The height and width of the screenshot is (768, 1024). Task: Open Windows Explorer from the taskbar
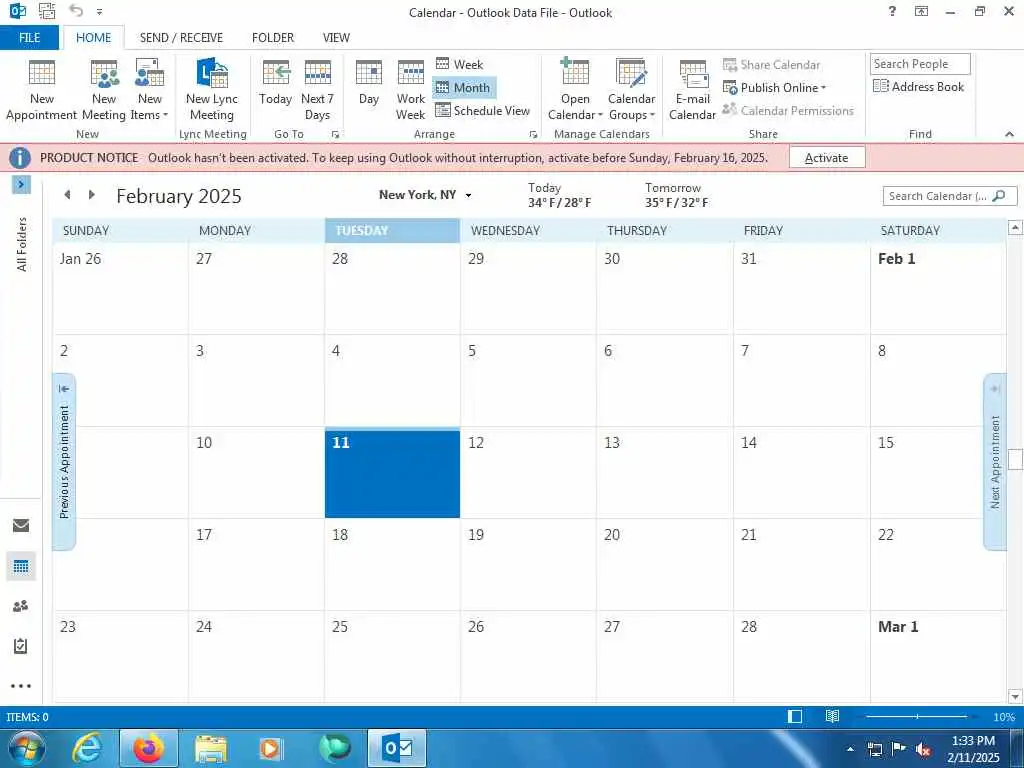point(210,748)
